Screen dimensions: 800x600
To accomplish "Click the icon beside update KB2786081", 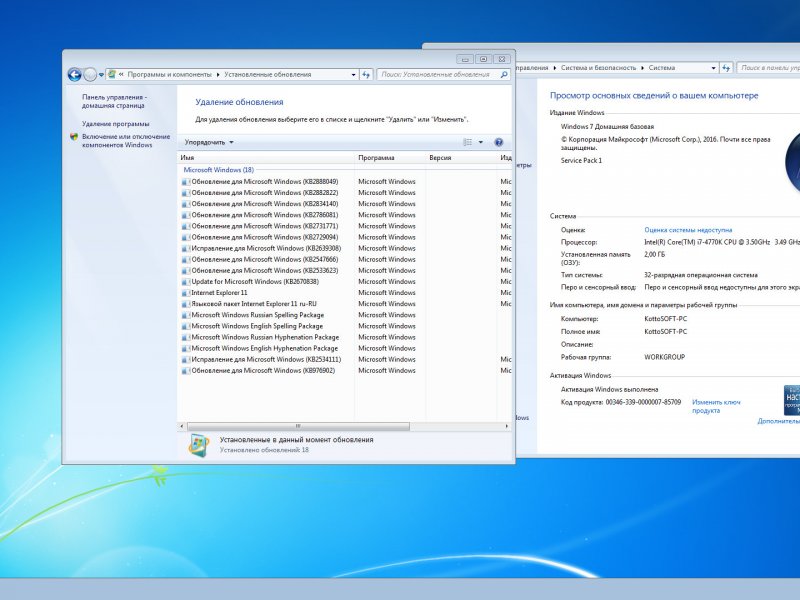I will pos(186,215).
